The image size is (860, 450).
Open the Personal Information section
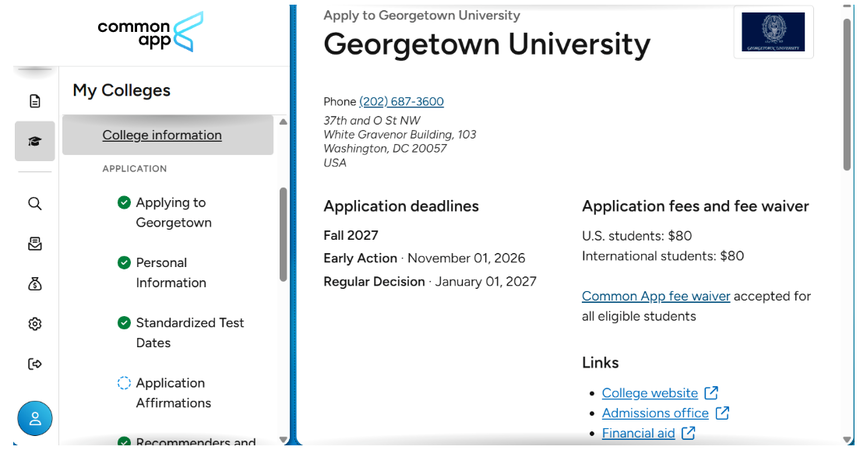[171, 273]
